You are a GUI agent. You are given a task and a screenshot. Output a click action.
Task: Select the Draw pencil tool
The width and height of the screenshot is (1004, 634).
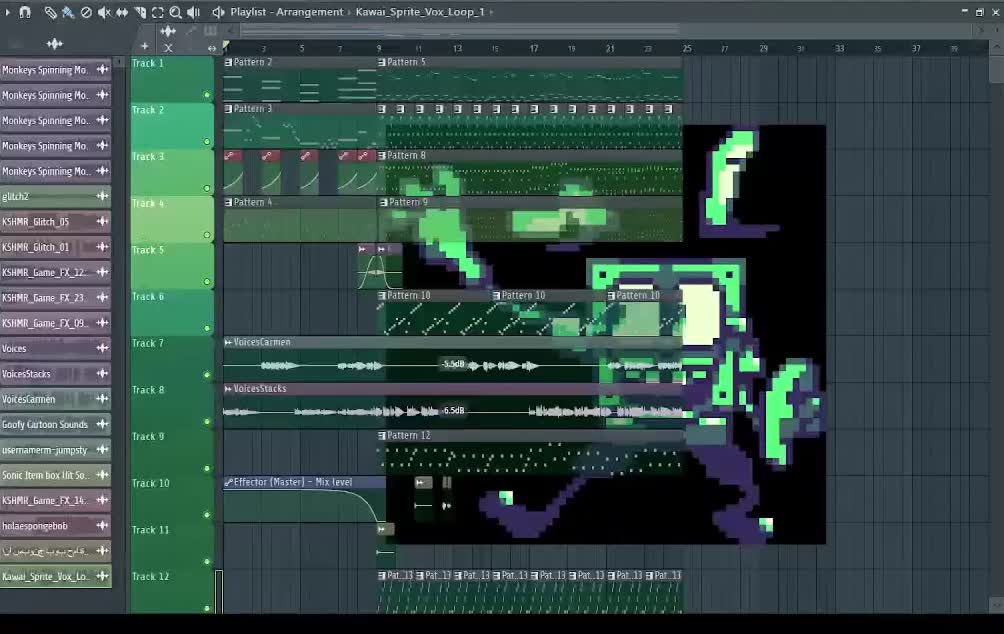pos(50,12)
